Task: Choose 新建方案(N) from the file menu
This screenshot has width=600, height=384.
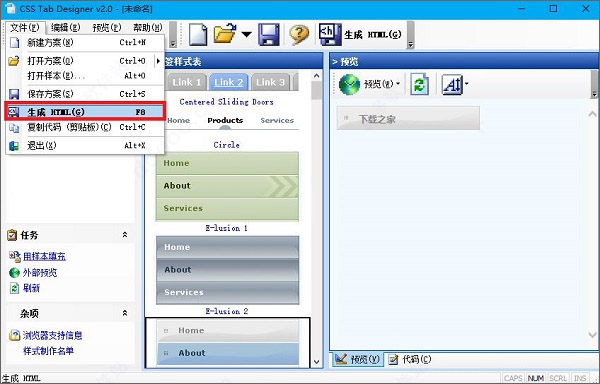Action: [85, 42]
